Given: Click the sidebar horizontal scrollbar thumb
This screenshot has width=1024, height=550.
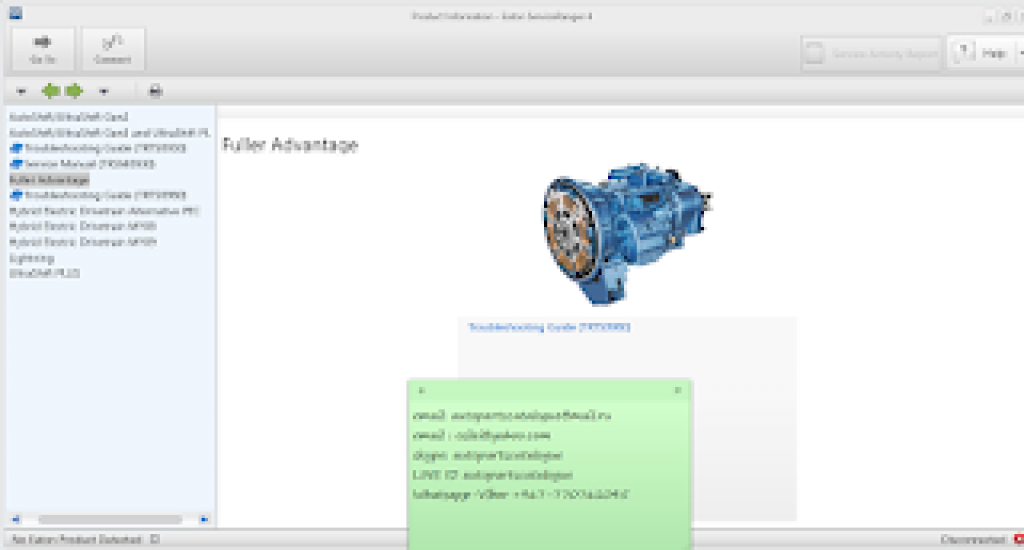Looking at the screenshot, I should tap(110, 519).
